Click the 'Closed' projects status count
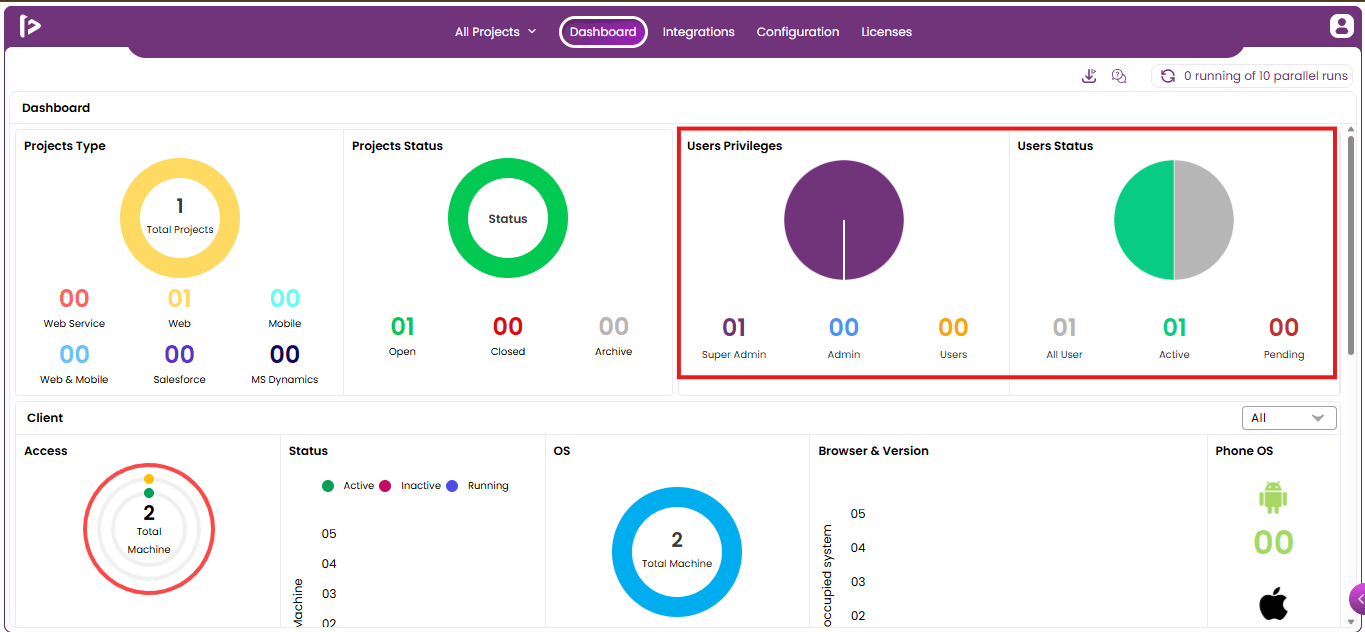The image size is (1365, 632). point(508,326)
